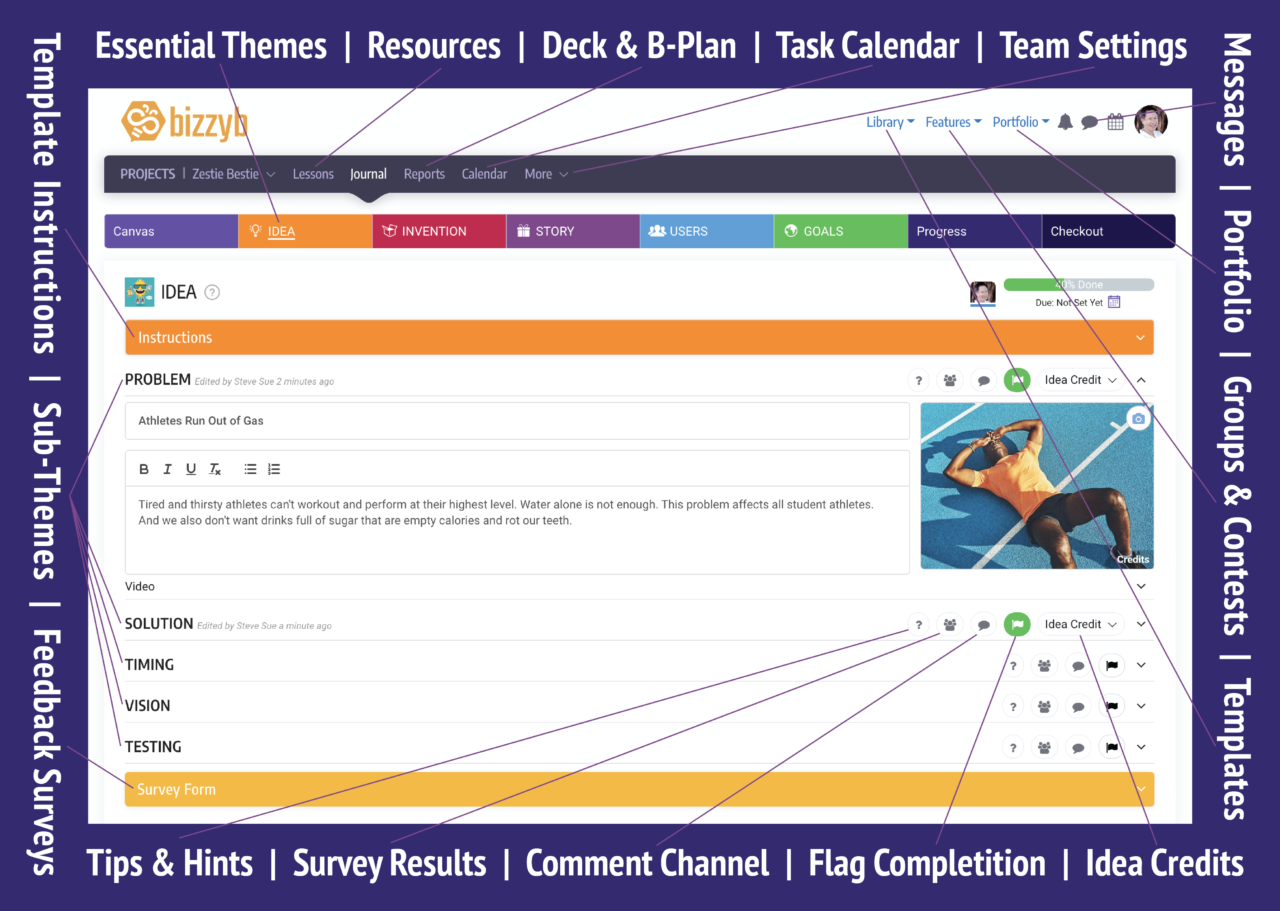Screen dimensions: 1280x911
Task: Expand the orange Instructions bar
Action: coord(639,338)
